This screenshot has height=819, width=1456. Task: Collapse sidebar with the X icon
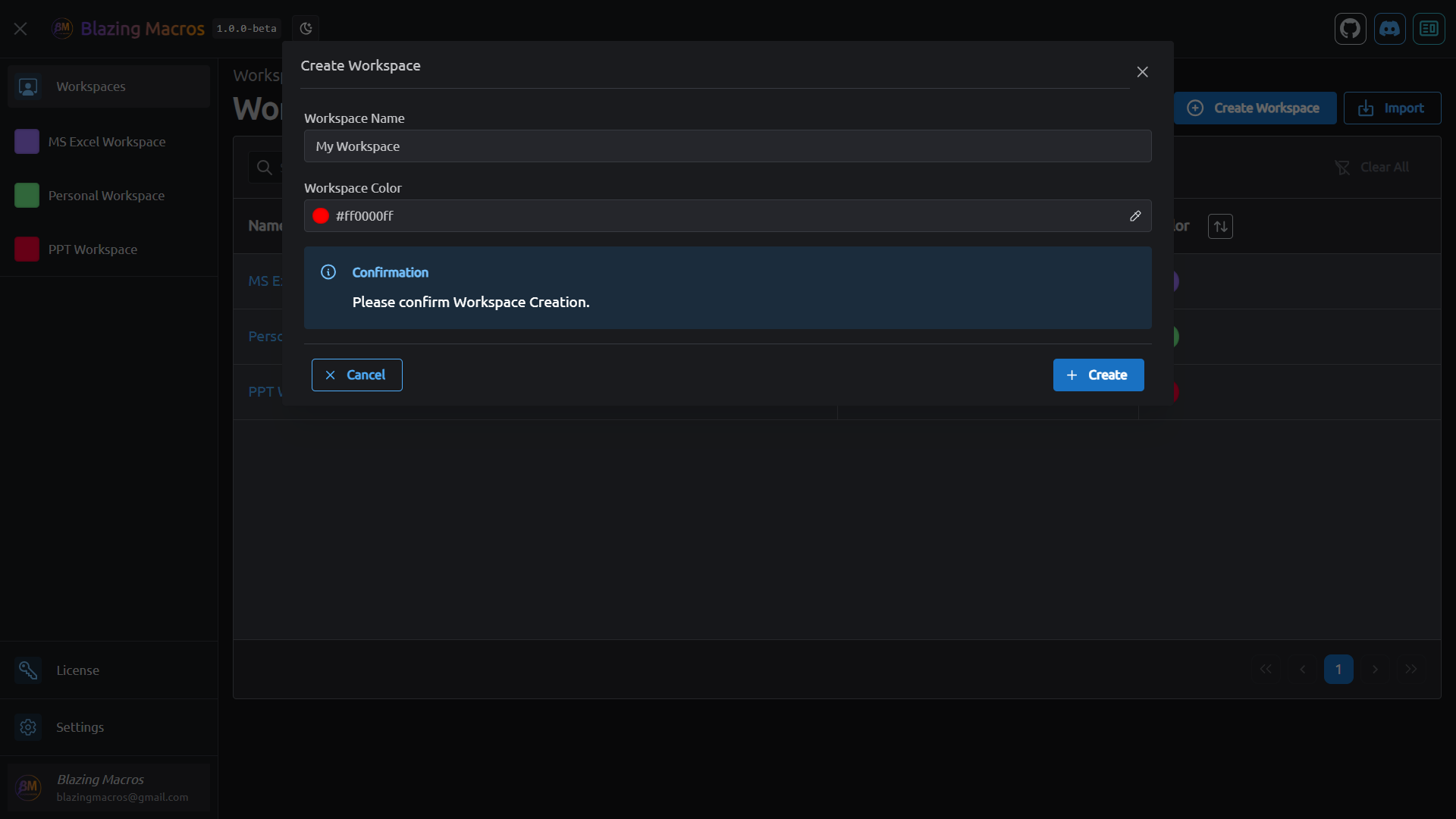click(20, 29)
